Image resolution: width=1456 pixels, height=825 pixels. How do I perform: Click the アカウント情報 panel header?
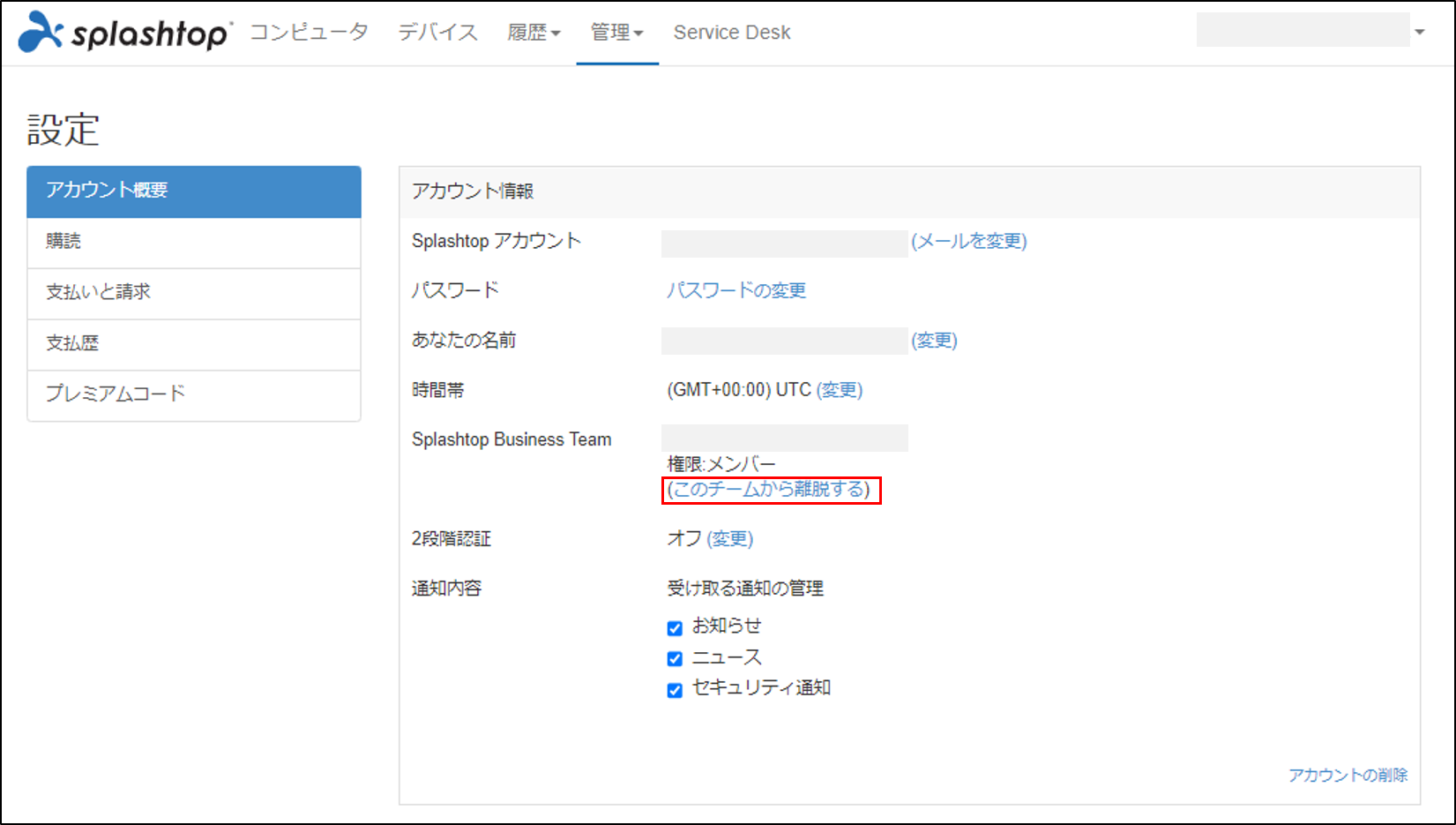909,191
